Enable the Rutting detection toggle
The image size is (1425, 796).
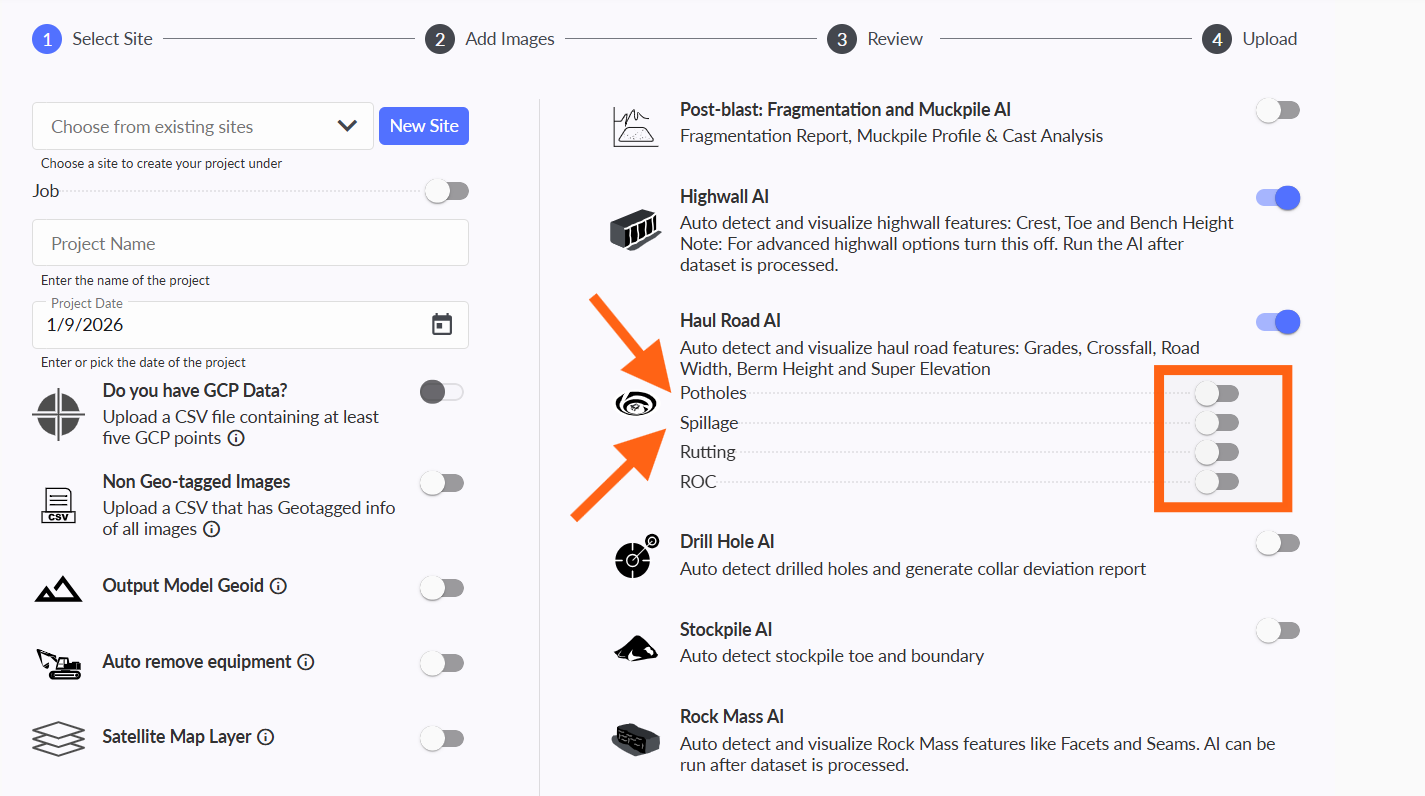coord(1216,452)
